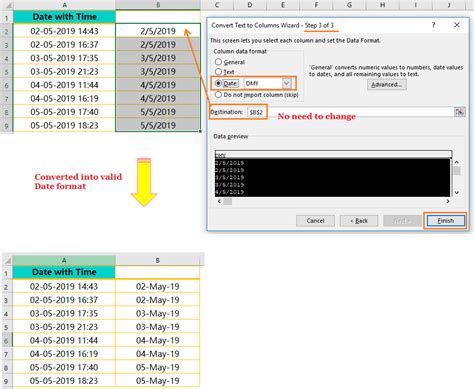This screenshot has height=389, width=474.
Task: Select column B header in bottom sheet
Action: tap(158, 260)
